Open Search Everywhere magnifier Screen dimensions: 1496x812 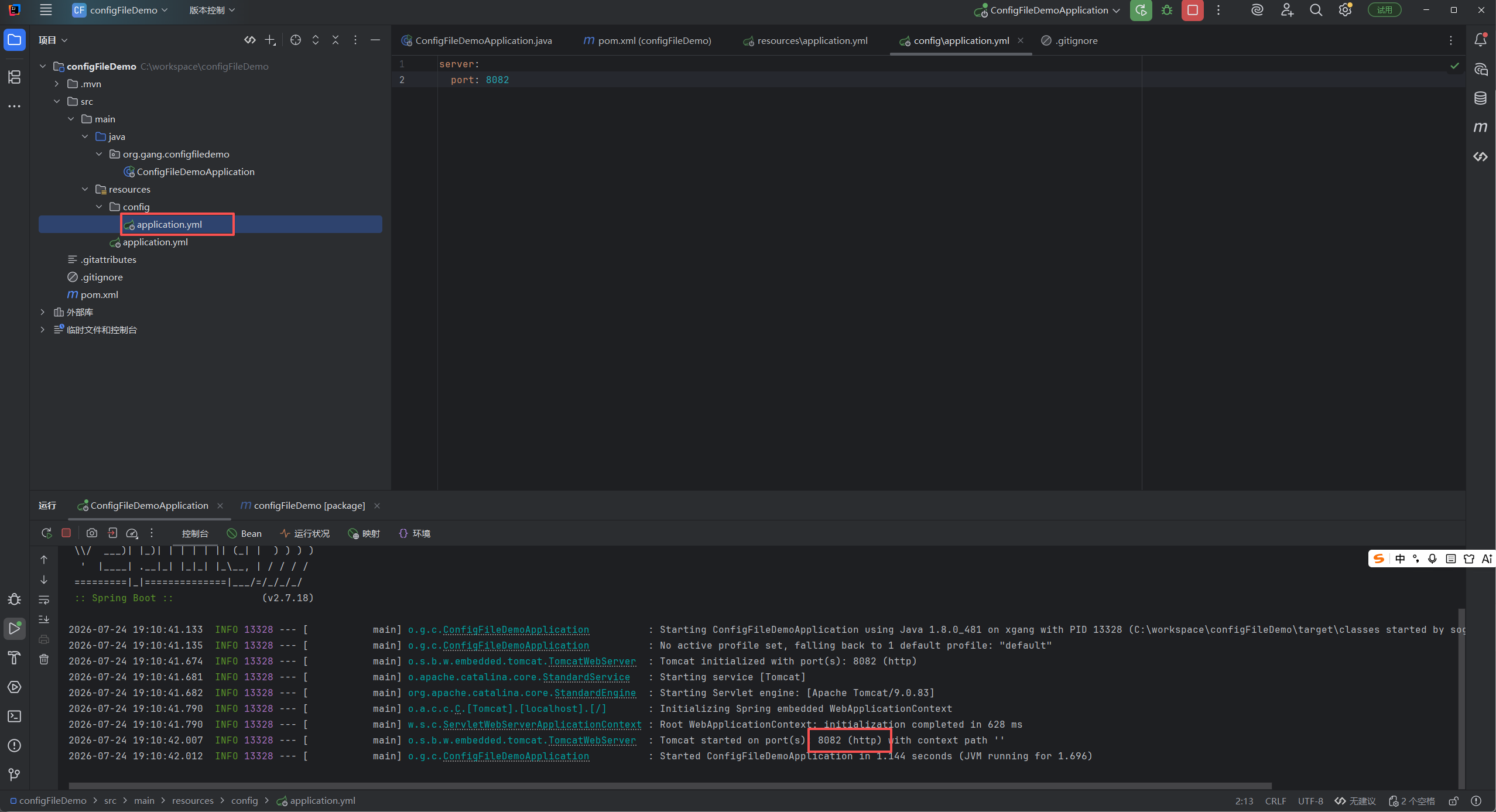pyautogui.click(x=1316, y=10)
